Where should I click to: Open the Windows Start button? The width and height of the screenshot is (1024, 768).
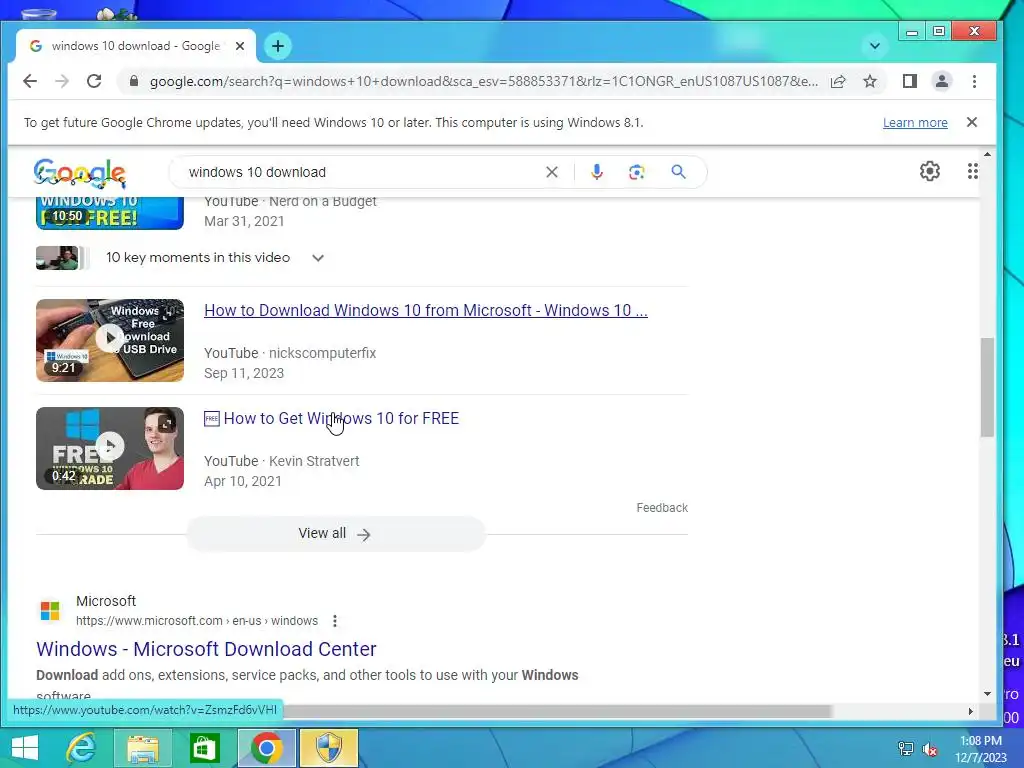[25, 748]
